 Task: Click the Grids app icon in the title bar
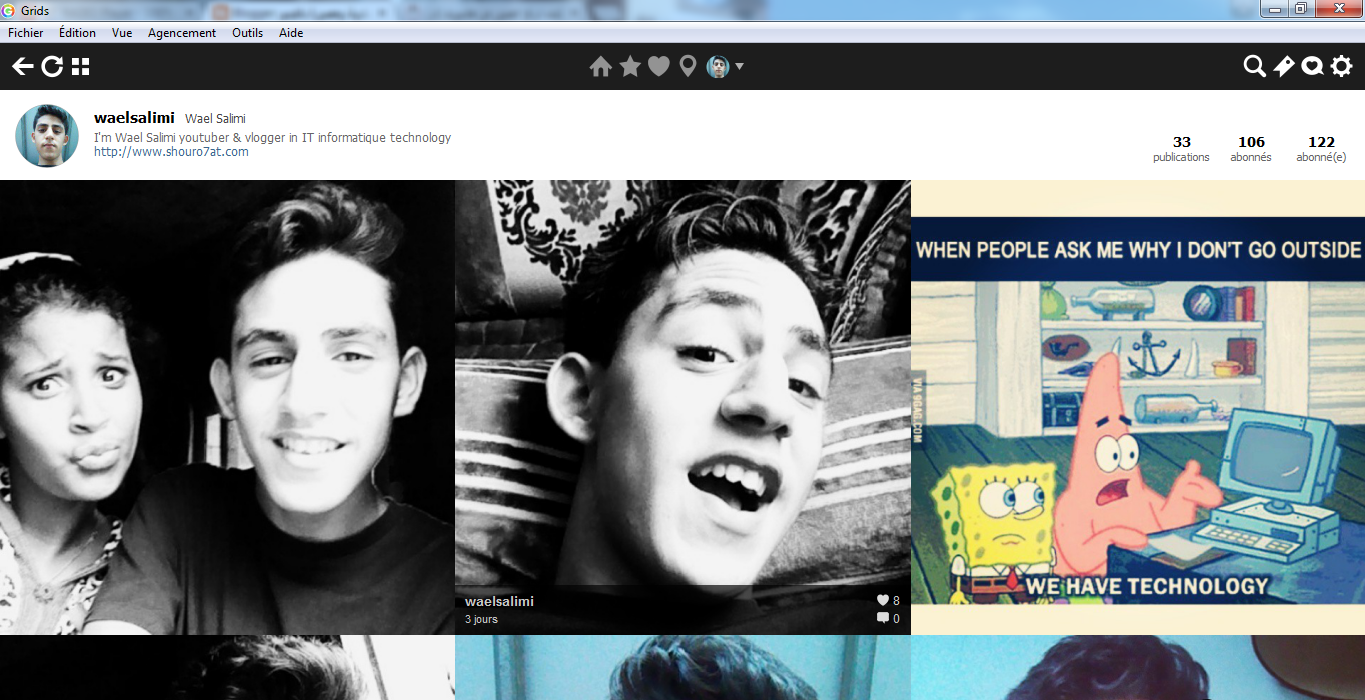[8, 10]
